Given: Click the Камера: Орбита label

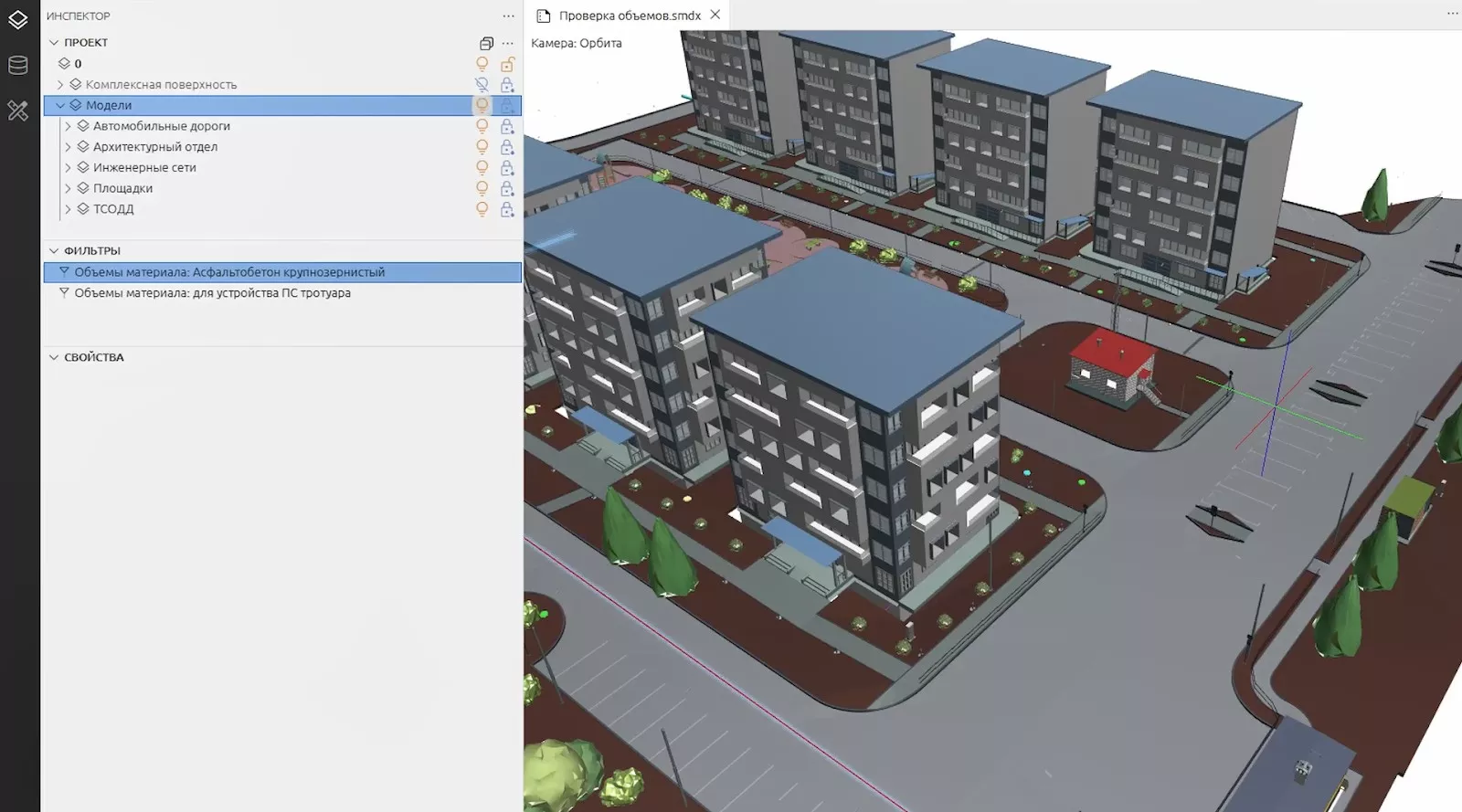Looking at the screenshot, I should 576,43.
